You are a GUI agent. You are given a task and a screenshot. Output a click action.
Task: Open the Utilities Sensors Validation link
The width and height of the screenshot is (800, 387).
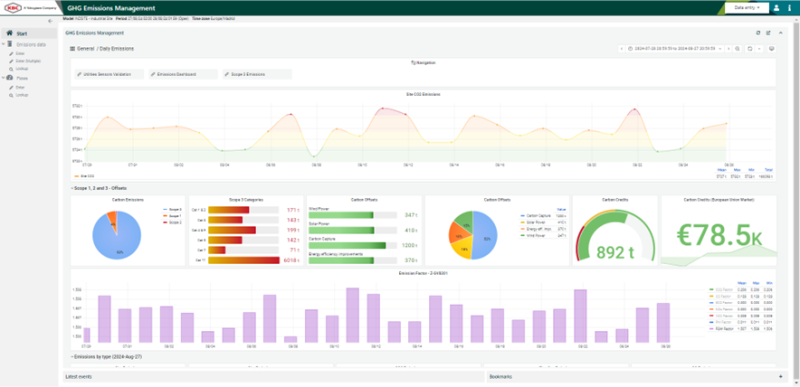pos(109,74)
